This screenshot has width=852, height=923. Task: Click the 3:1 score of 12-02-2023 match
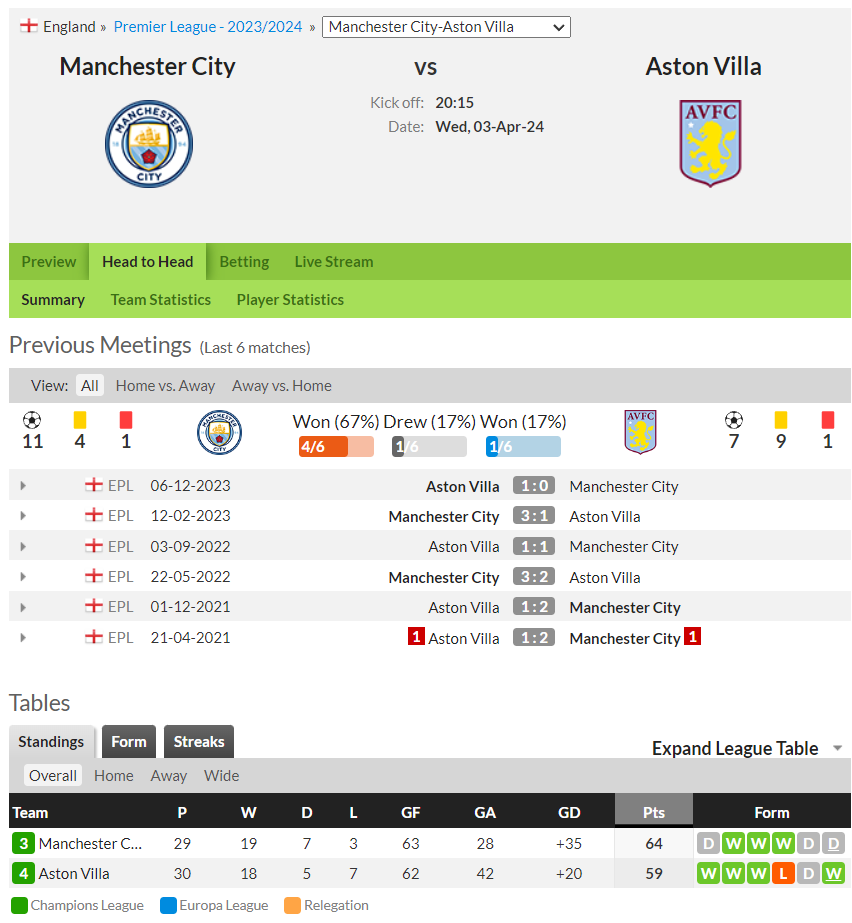[533, 516]
